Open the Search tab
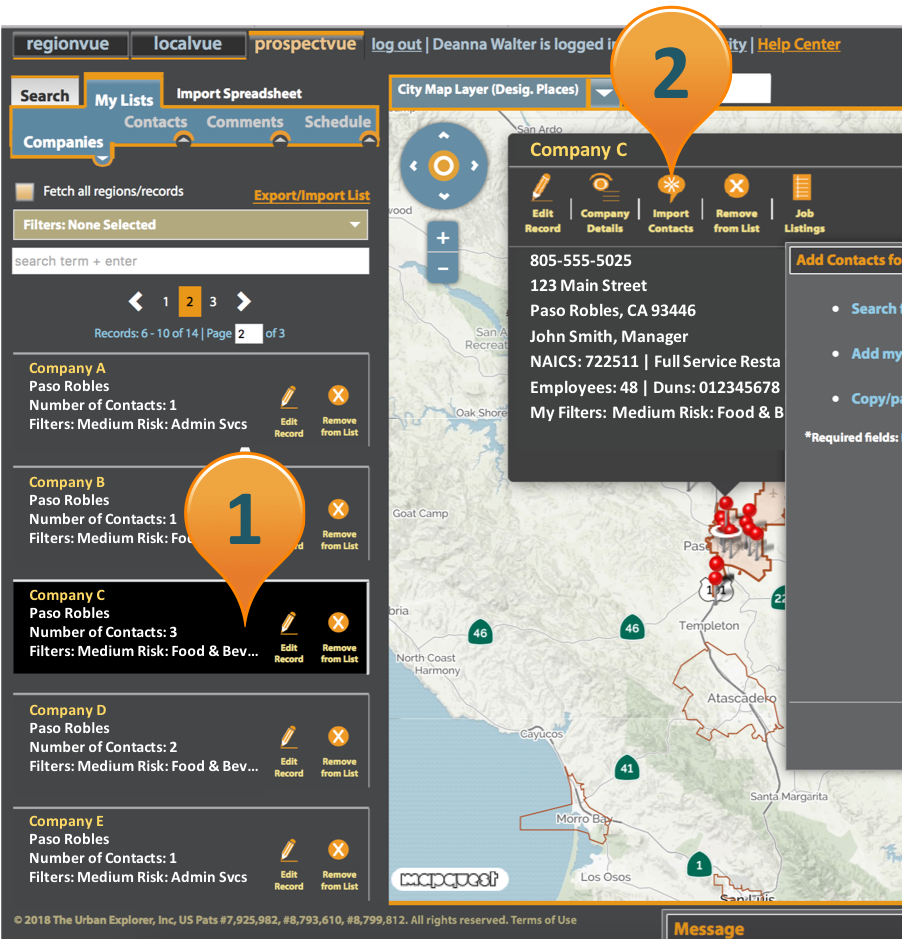Image resolution: width=902 pixels, height=939 pixels. [x=45, y=95]
